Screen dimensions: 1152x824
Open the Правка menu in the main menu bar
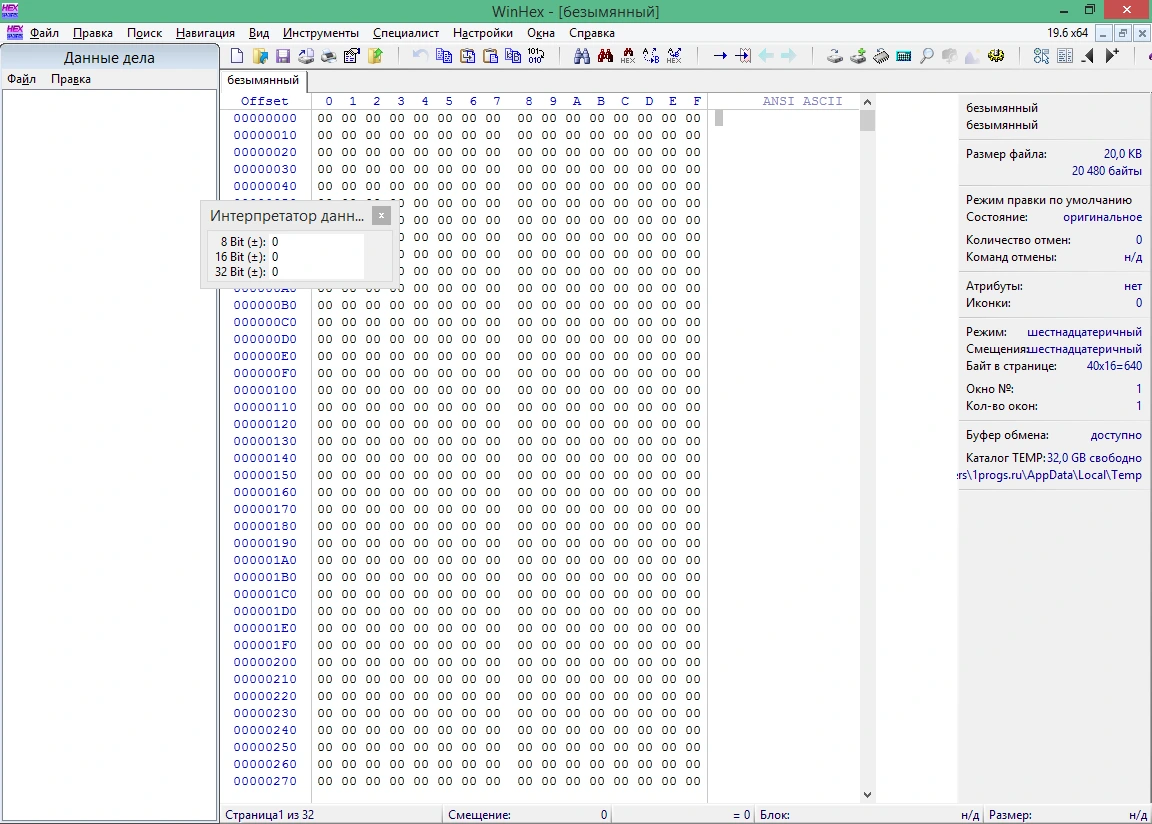pyautogui.click(x=93, y=33)
